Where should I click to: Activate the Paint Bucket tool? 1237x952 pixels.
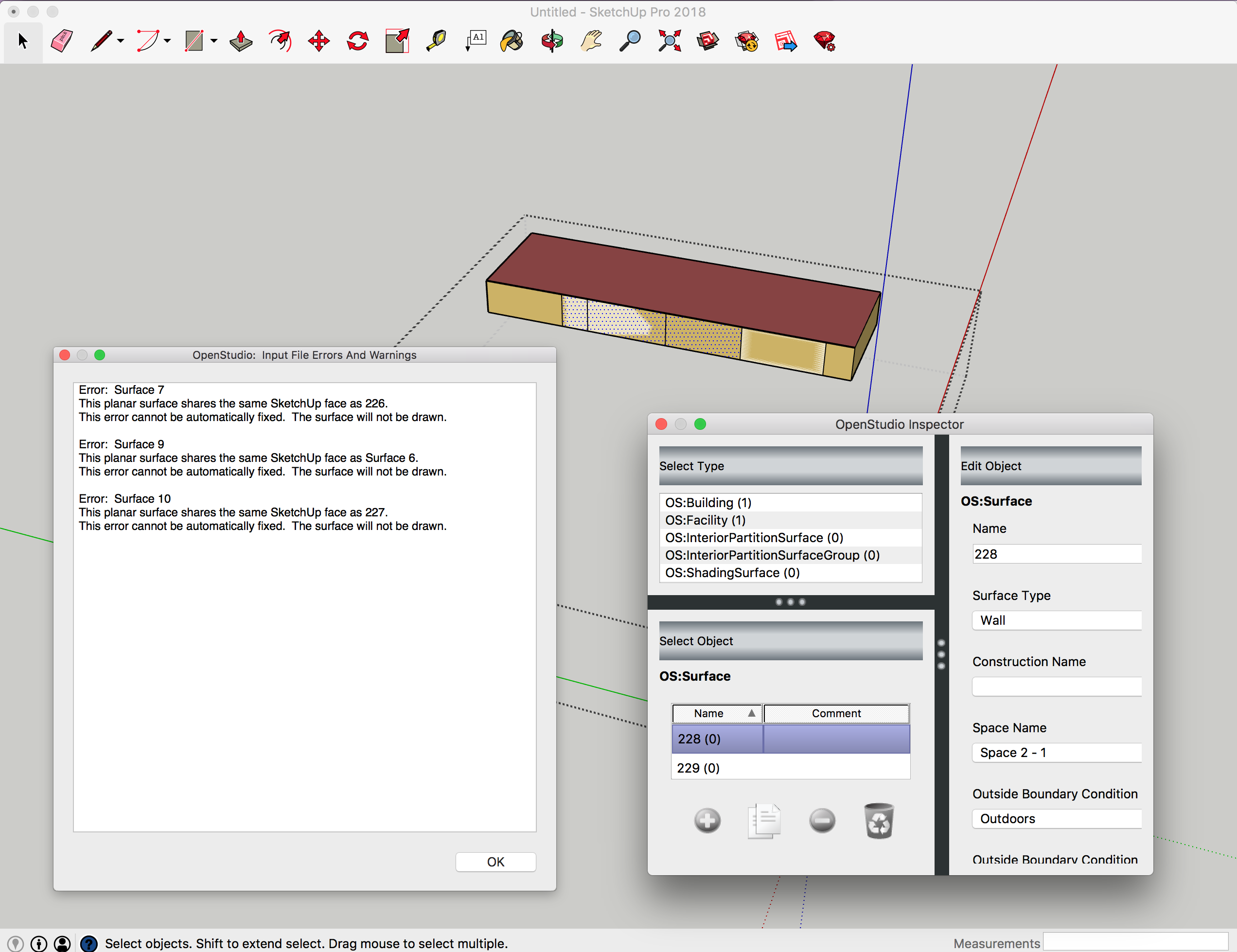coord(511,41)
